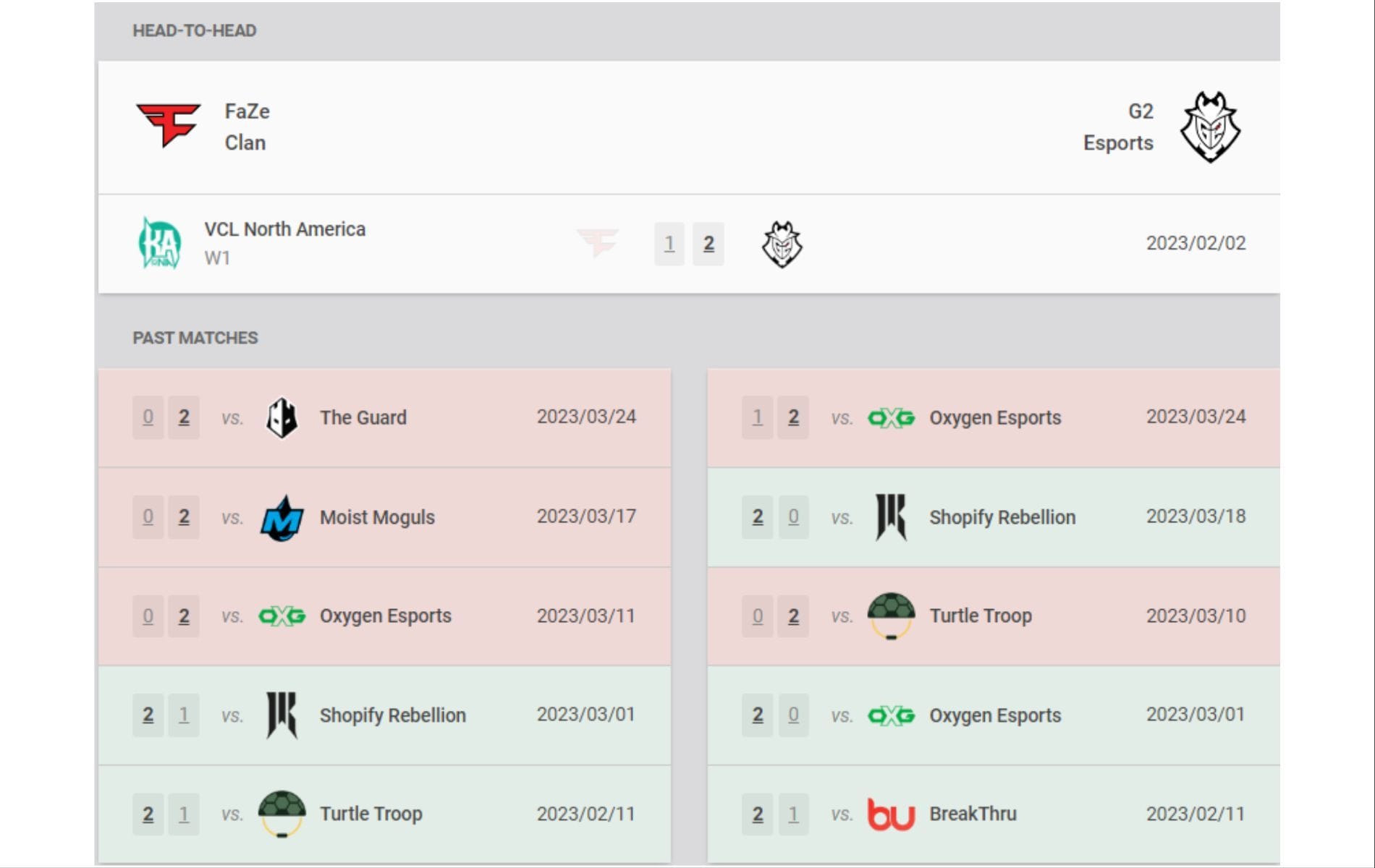Screen dimensions: 1375x868
Task: Select Turtle Troop match on 2023/02/11
Action: coord(371,814)
